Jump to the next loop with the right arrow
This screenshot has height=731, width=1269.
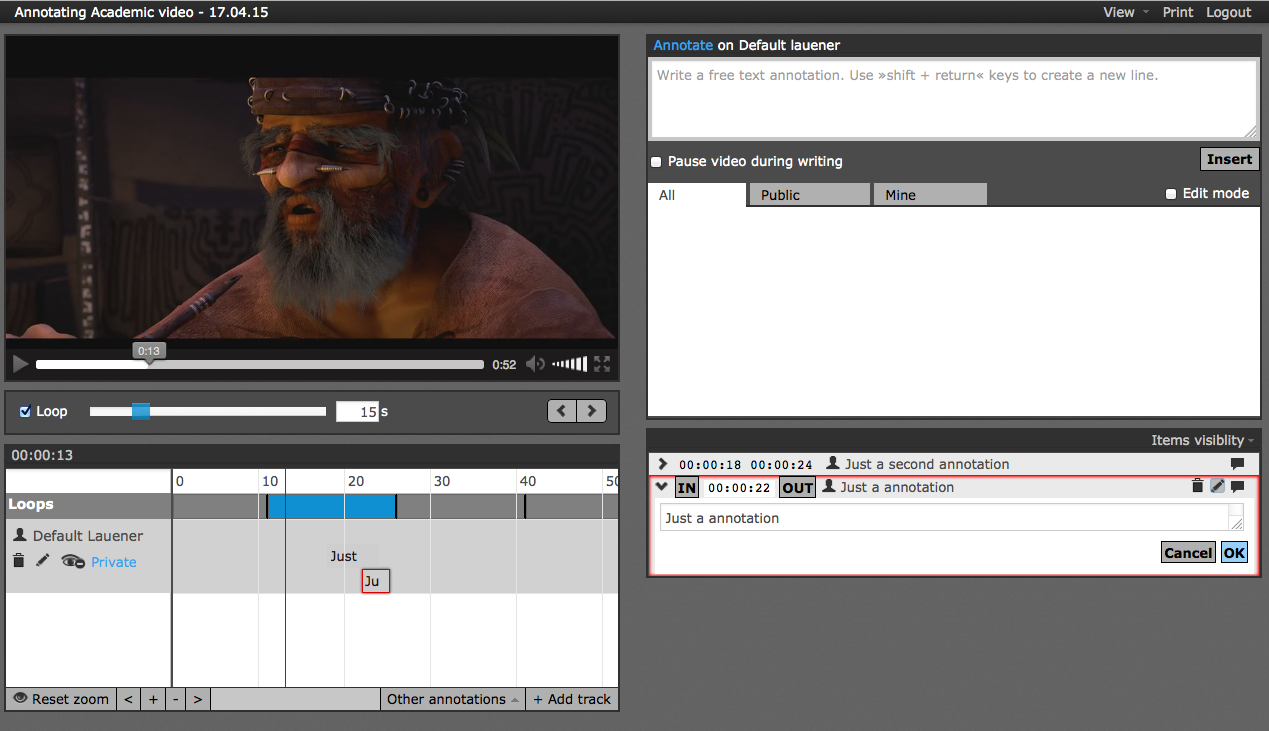click(592, 411)
